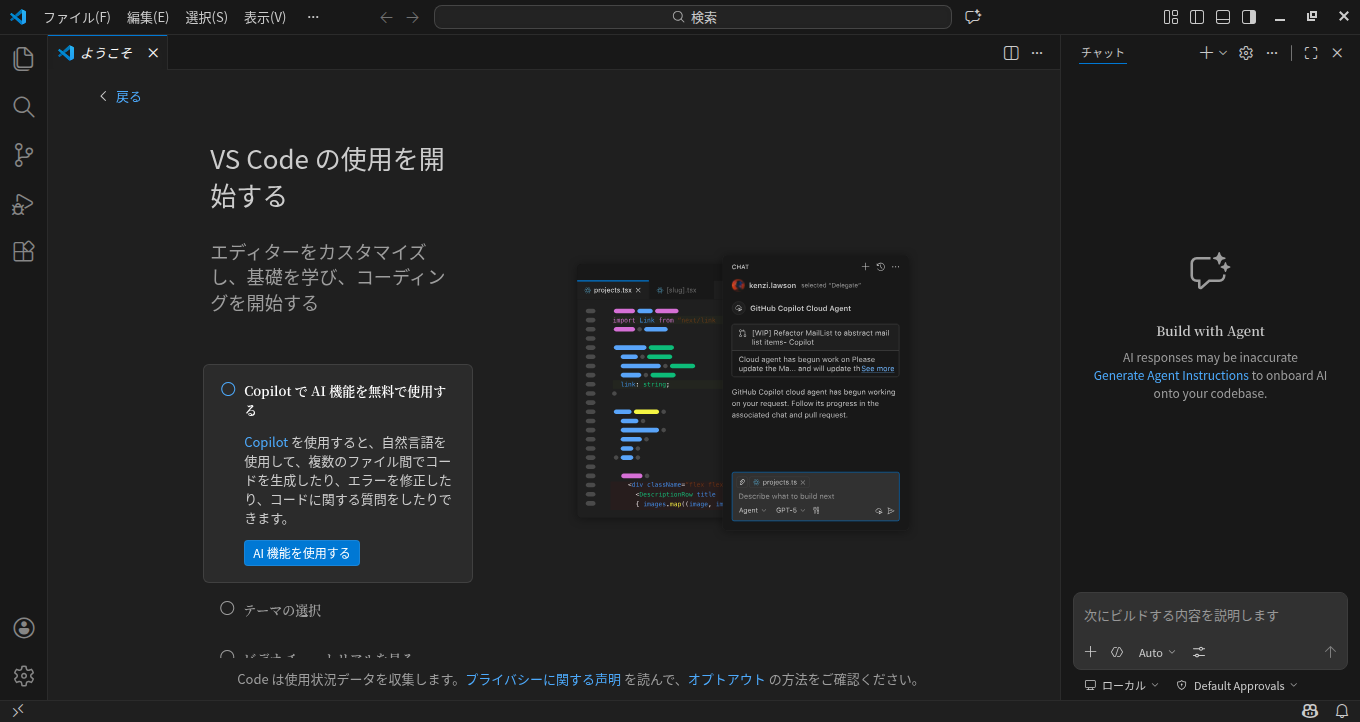Expand the Auto model picker dropdown
Screen dimensions: 1360x722
(1156, 653)
